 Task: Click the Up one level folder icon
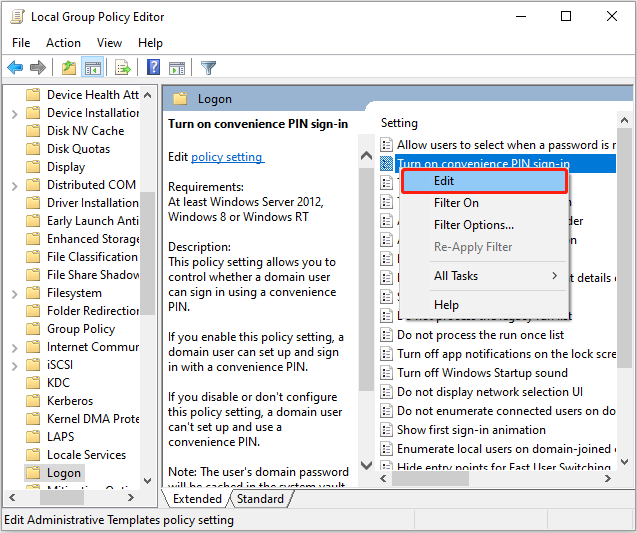pyautogui.click(x=69, y=67)
